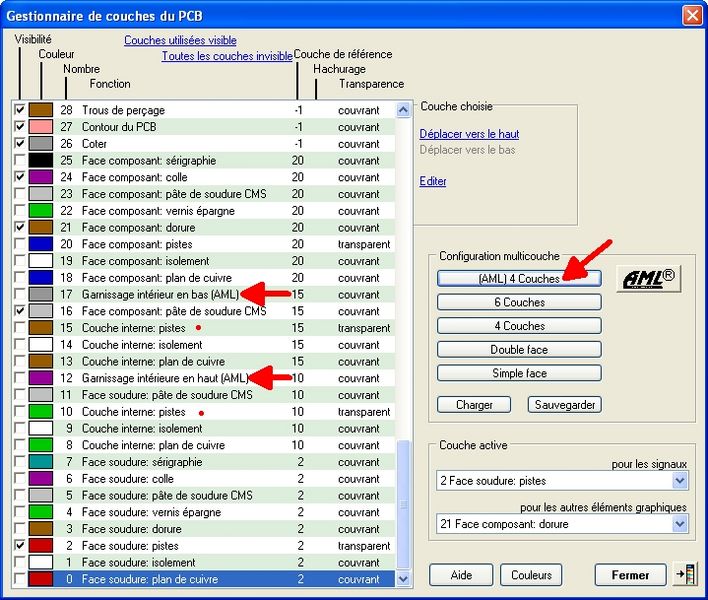Click the AML logo icon

(648, 279)
